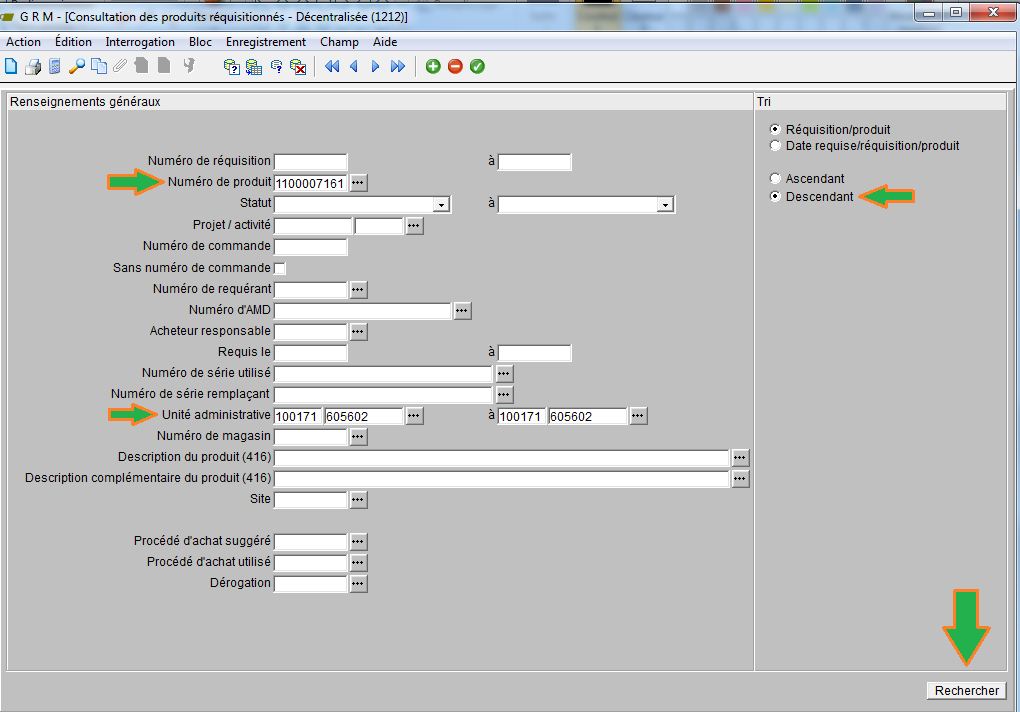This screenshot has width=1020, height=712.
Task: Select the Ascendant sort order
Action: pos(775,179)
